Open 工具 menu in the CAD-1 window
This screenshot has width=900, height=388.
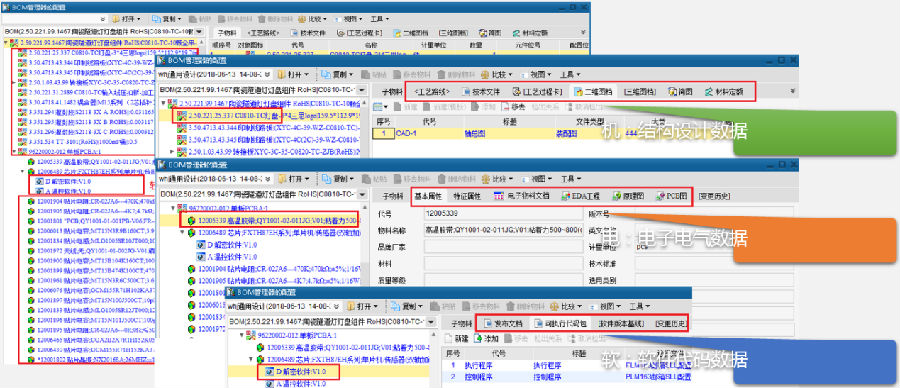click(569, 75)
